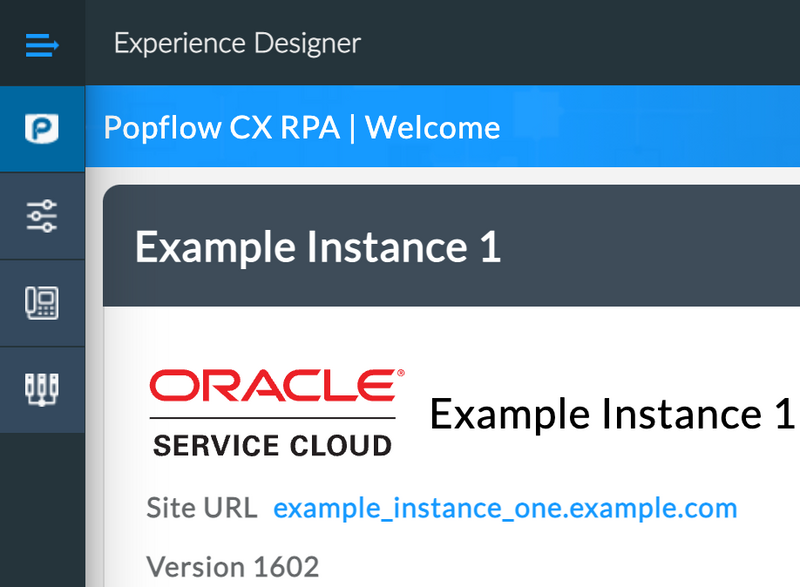Click the Service Cloud text under Oracle logo
Screen dimensions: 800x587
272,445
